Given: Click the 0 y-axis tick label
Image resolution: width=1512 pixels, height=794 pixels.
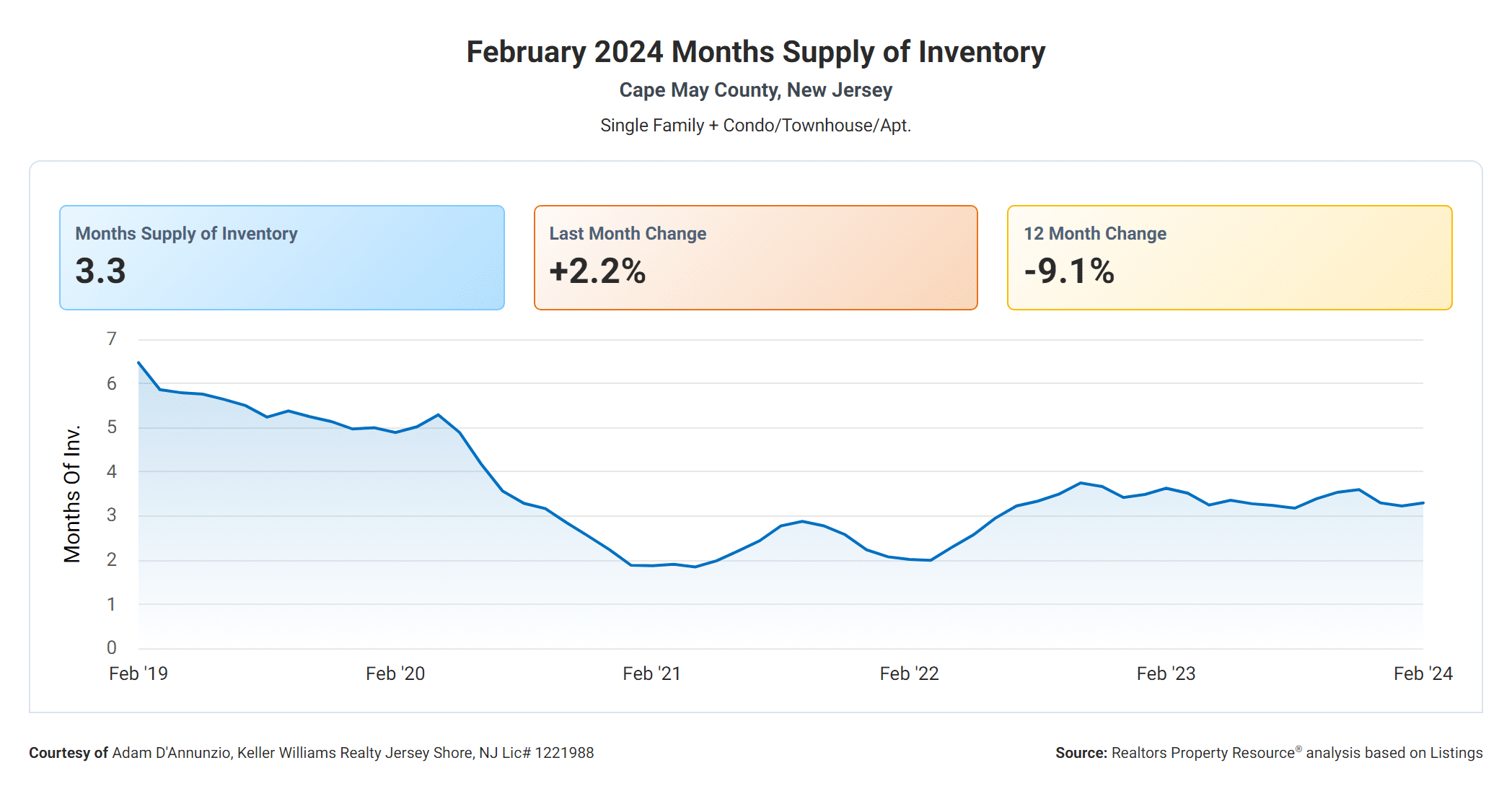Looking at the screenshot, I should [112, 647].
